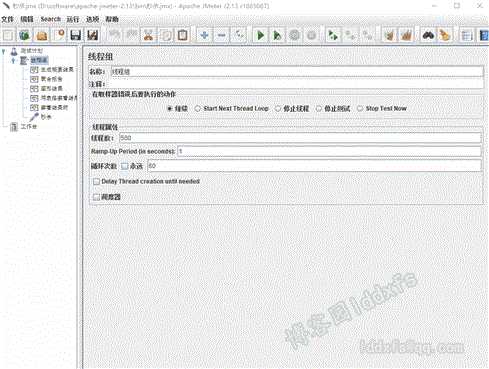Open the Templates toolbar icon

tap(24, 35)
